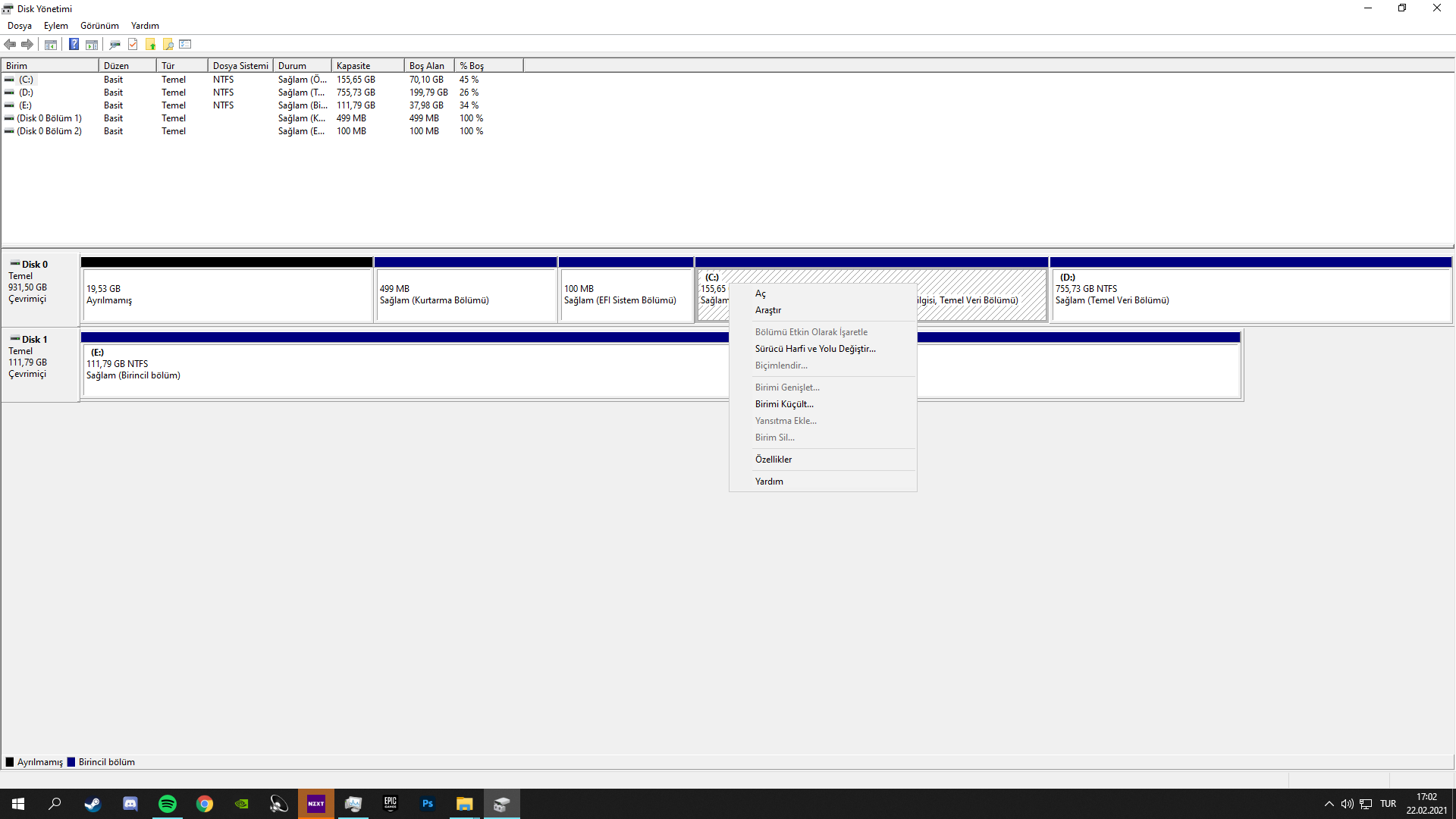Open Spotify from the taskbar
Screen dimensions: 1456x819
coord(168,804)
